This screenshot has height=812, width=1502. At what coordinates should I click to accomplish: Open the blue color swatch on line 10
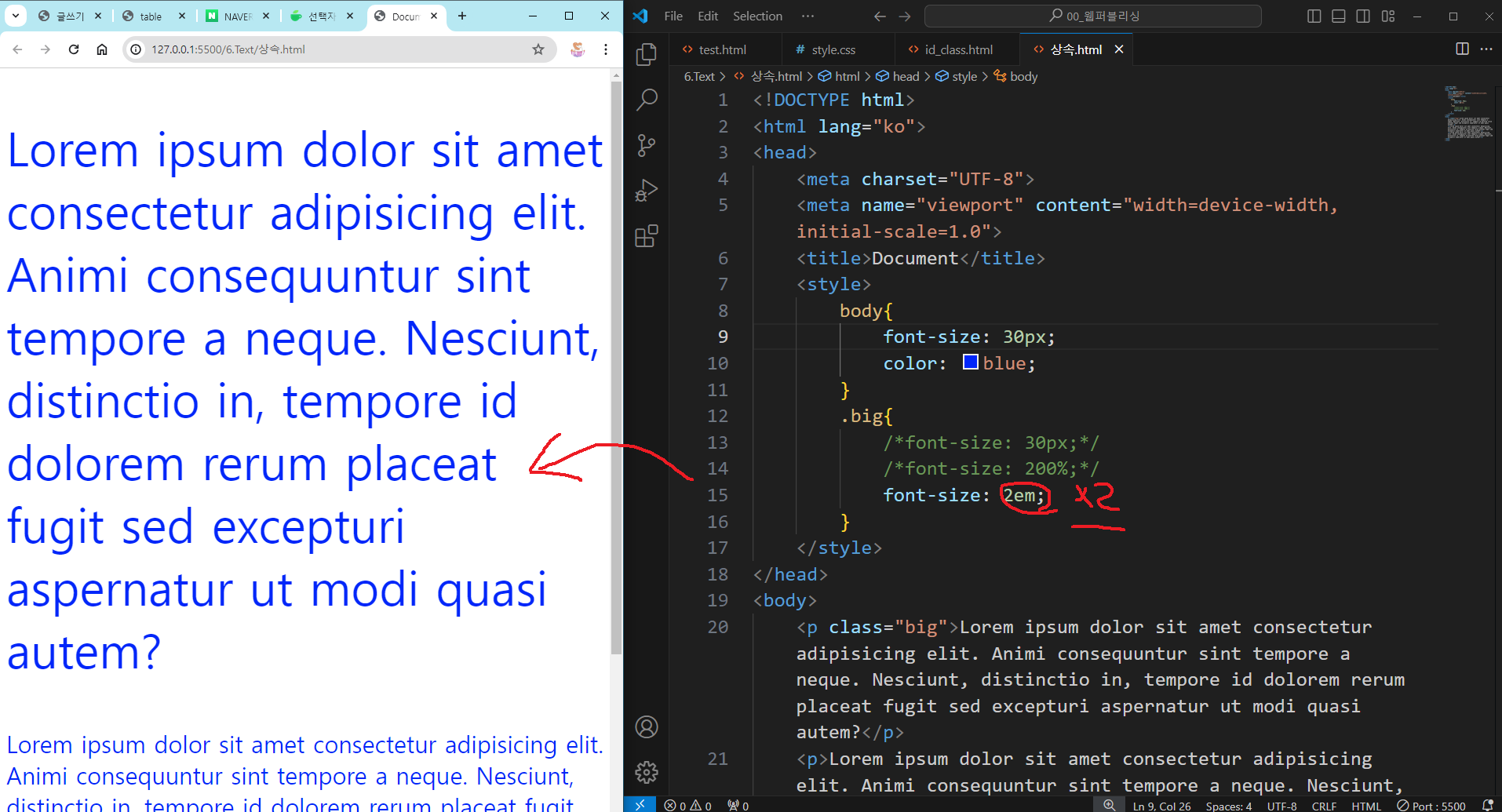(x=971, y=362)
